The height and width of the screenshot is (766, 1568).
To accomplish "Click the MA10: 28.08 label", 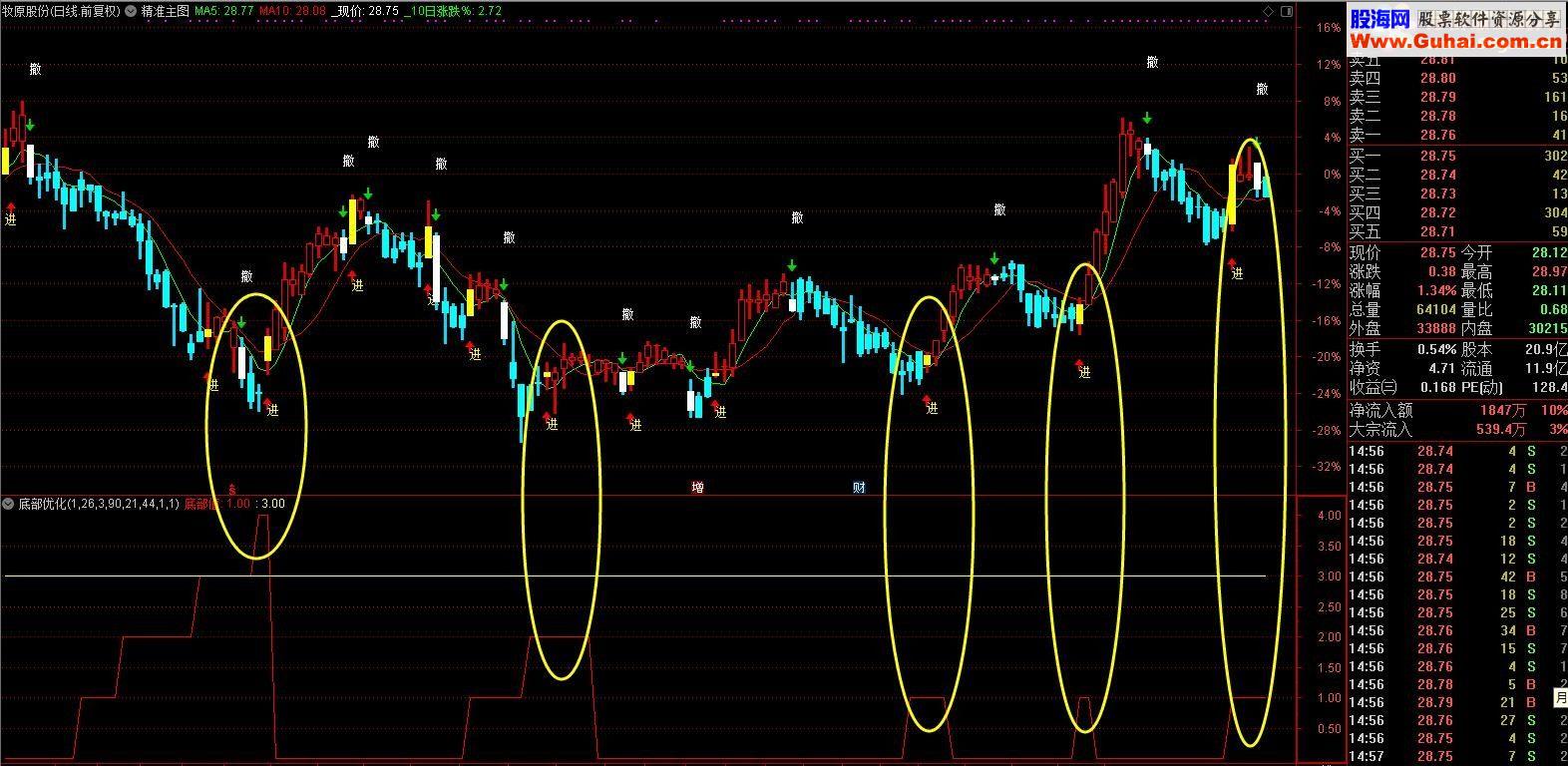I will click(292, 11).
